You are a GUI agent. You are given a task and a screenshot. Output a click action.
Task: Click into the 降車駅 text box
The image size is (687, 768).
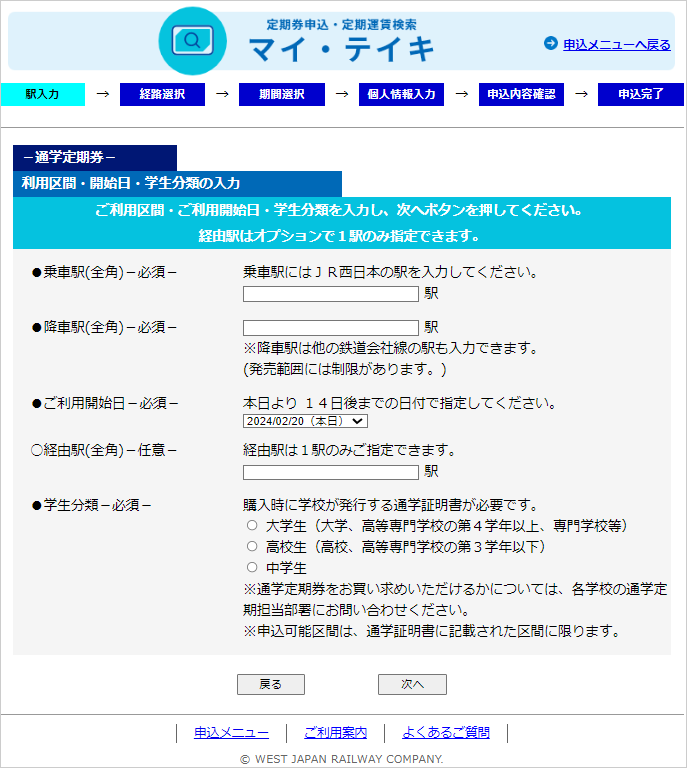pos(330,327)
